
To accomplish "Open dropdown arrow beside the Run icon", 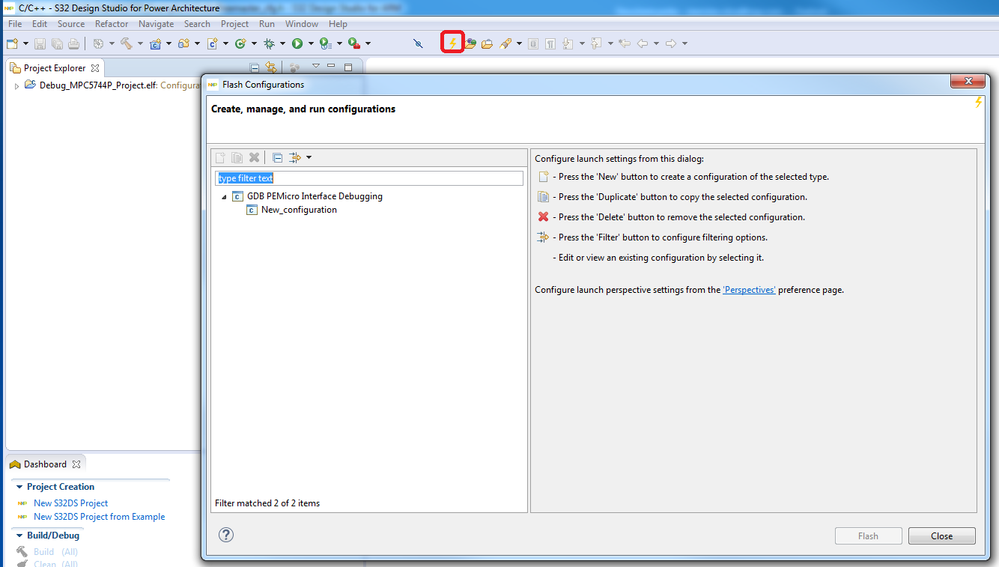I will pos(311,43).
